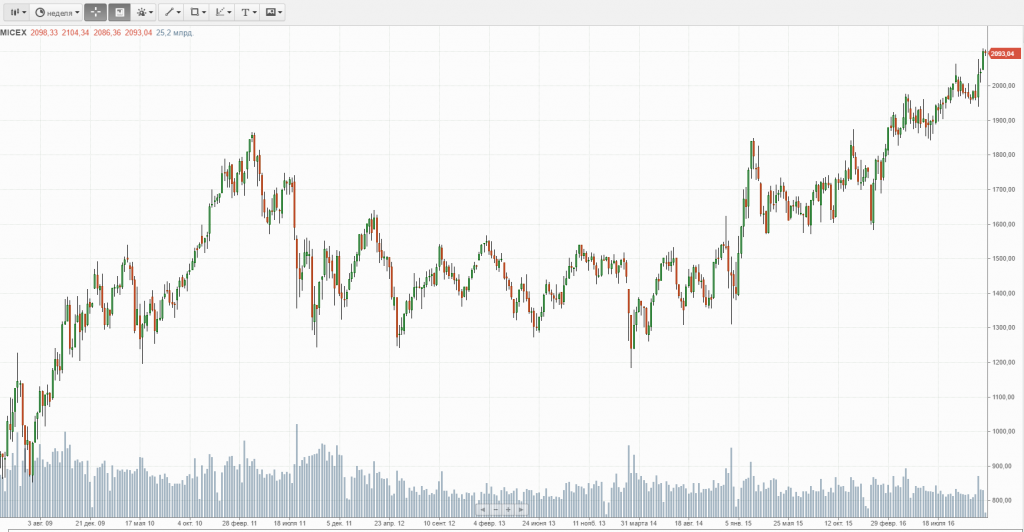Toggle the crosshair cursor button
1024x532 pixels.
pos(95,13)
